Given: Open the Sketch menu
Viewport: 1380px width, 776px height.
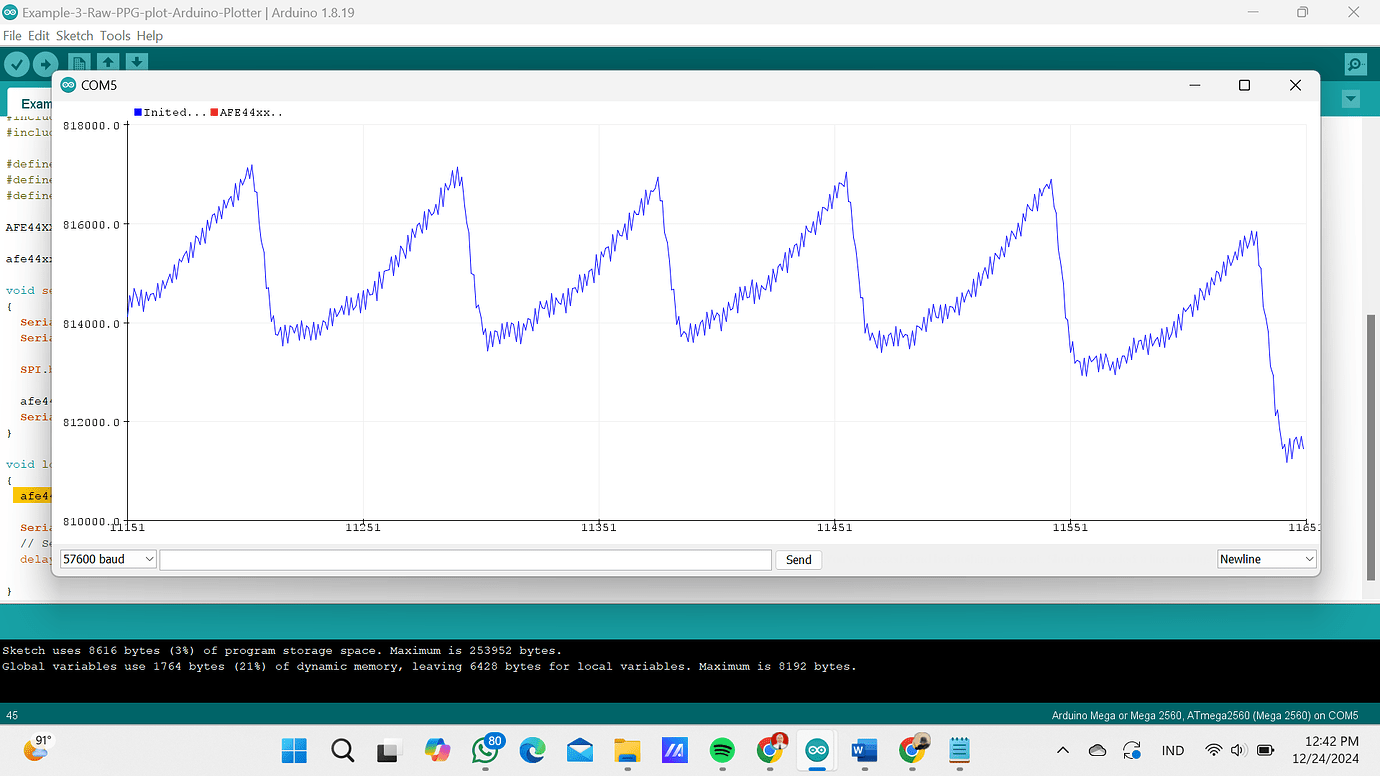Looking at the screenshot, I should [74, 35].
